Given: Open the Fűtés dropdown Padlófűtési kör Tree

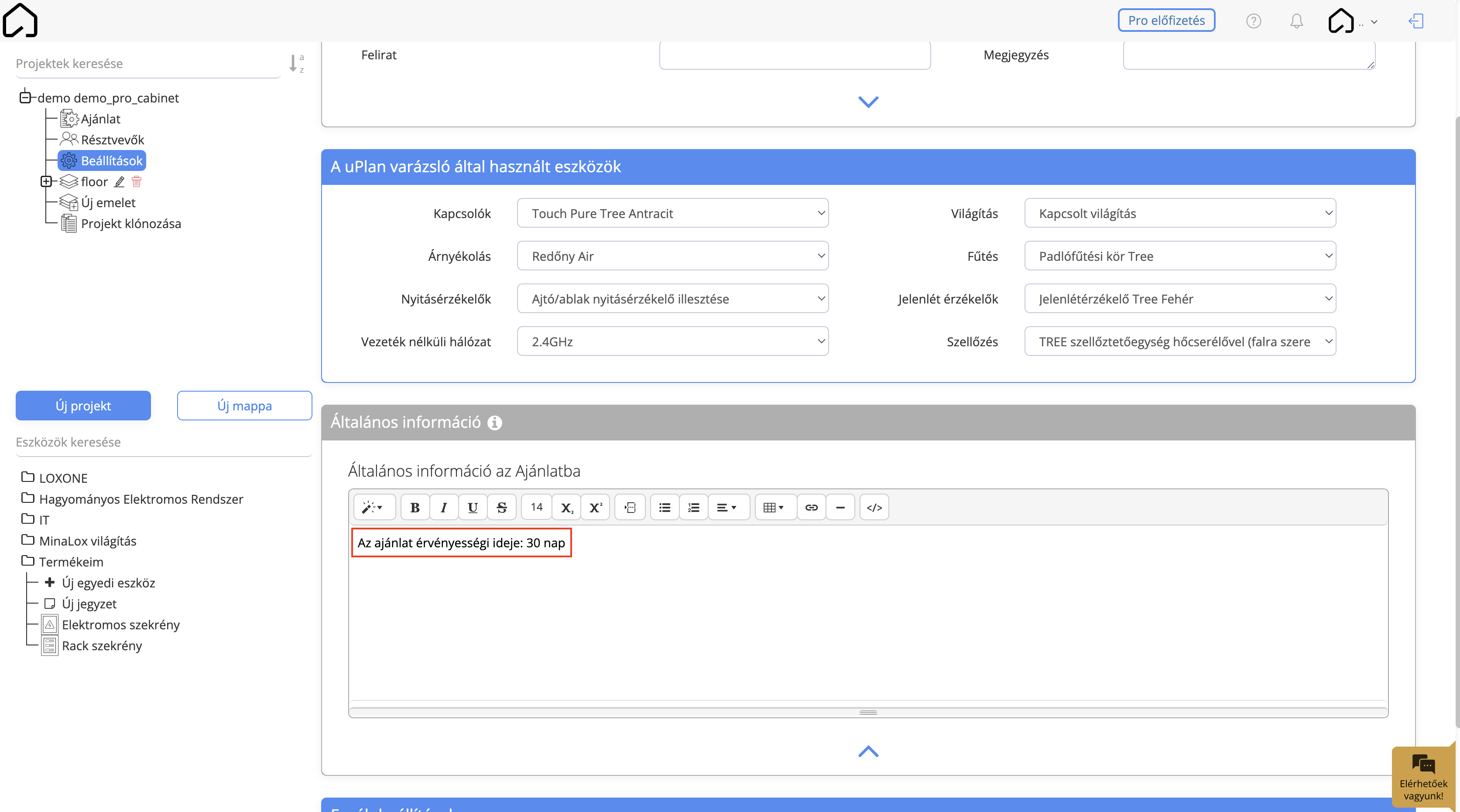Looking at the screenshot, I should (1180, 256).
